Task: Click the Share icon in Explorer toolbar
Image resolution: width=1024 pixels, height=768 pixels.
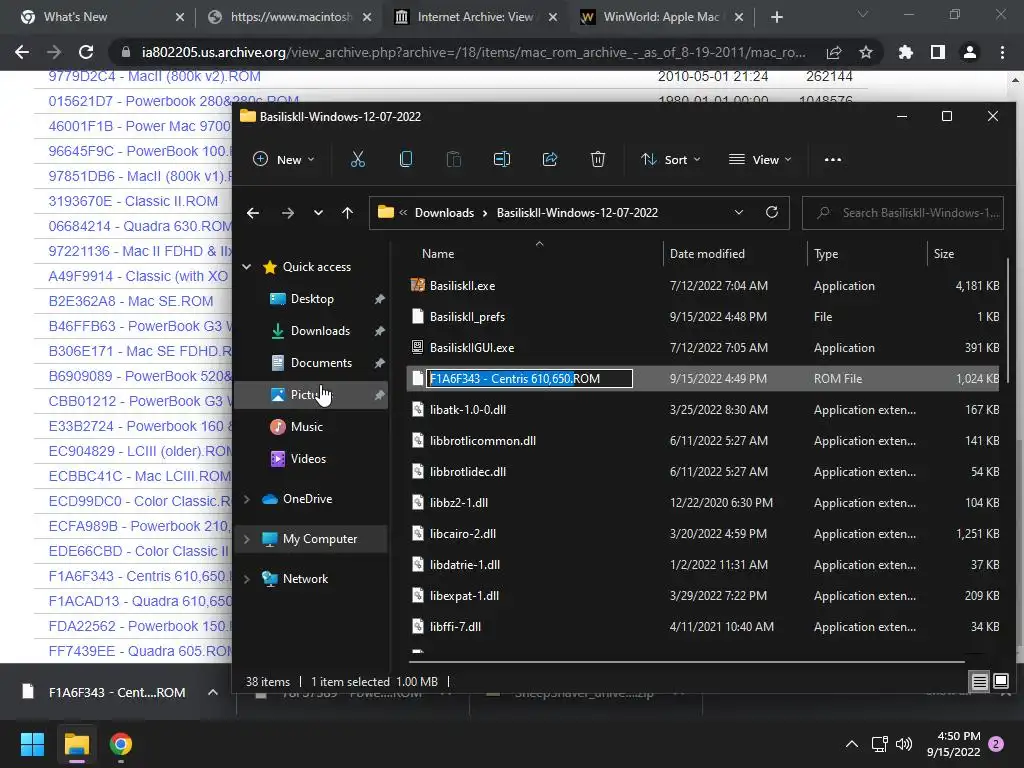Action: [x=550, y=159]
